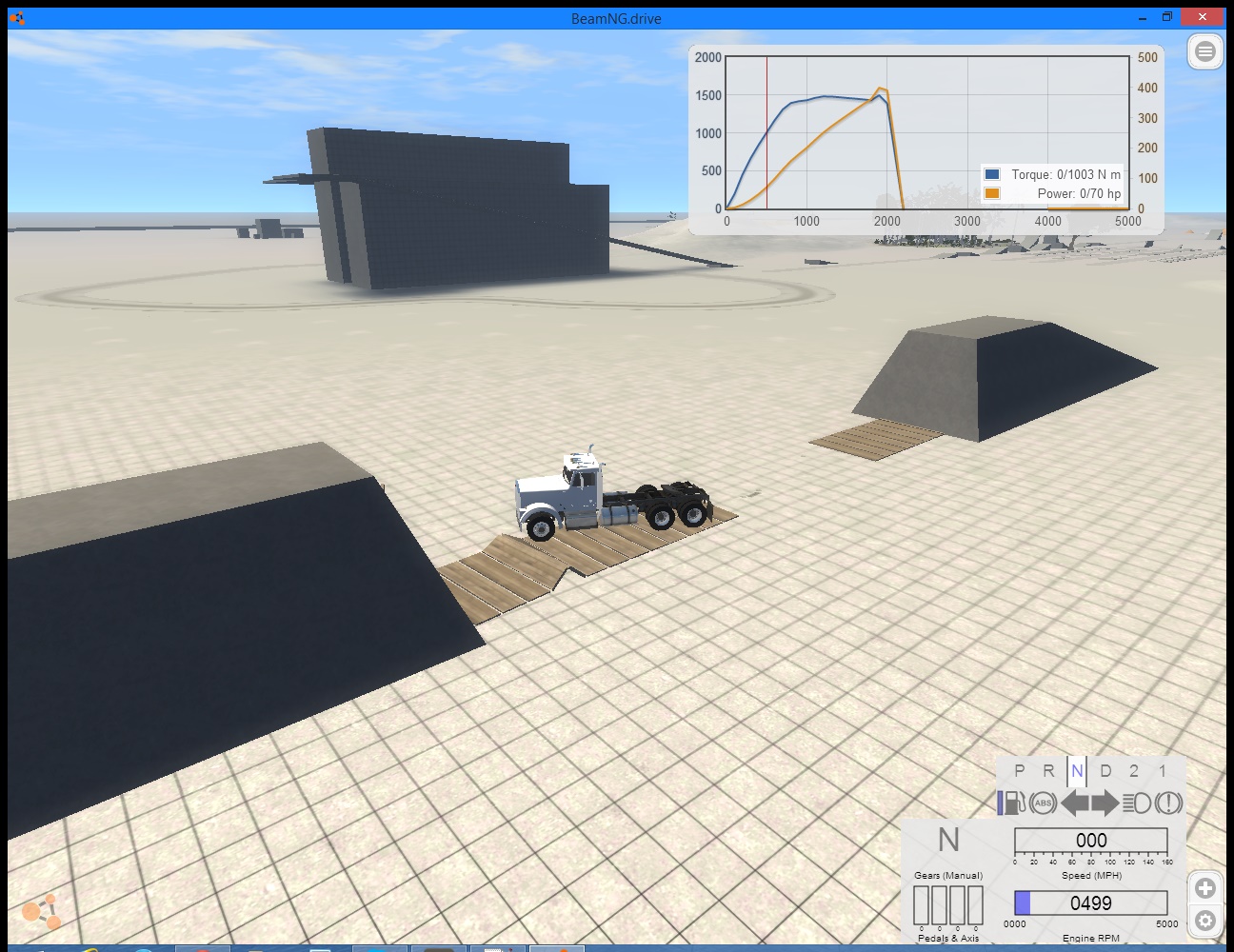This screenshot has width=1234, height=952.
Task: Click the rightmost pedal axis bar
Action: click(x=975, y=905)
